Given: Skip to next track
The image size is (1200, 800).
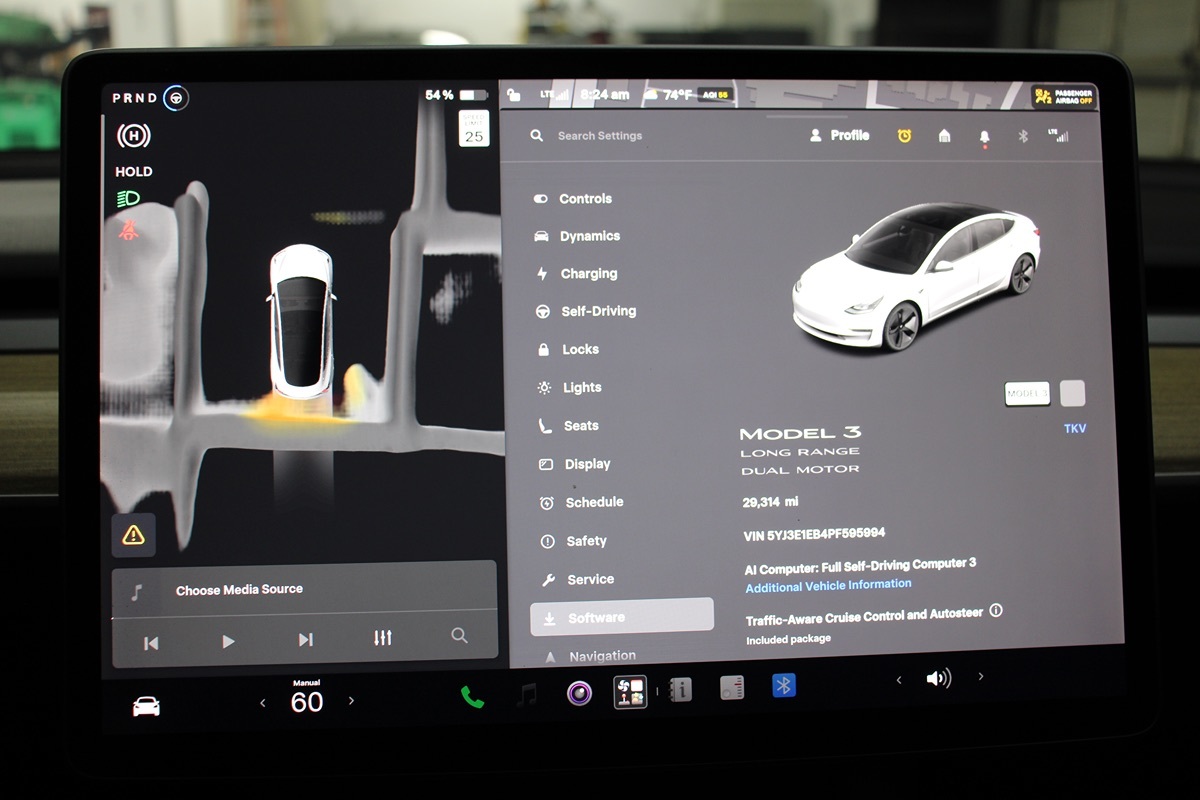Looking at the screenshot, I should (305, 640).
